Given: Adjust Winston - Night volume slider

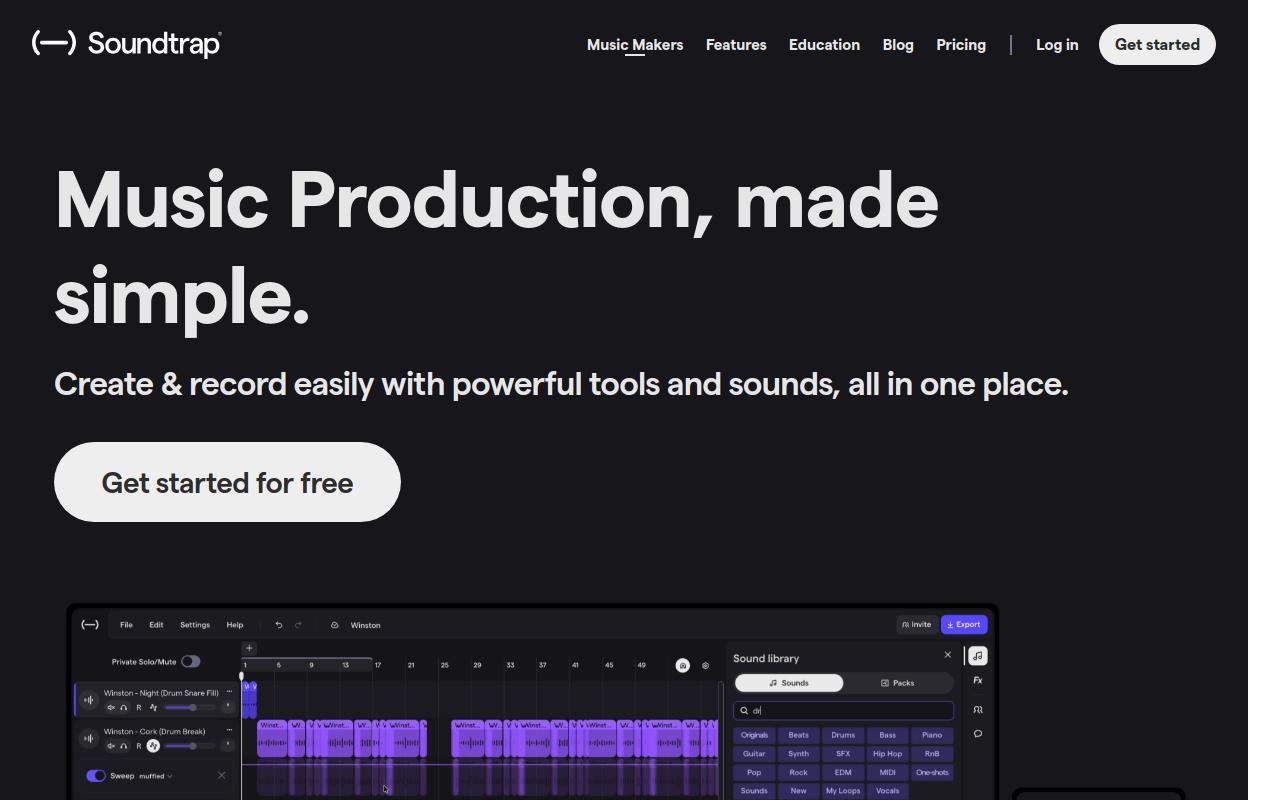Looking at the screenshot, I should (190, 708).
